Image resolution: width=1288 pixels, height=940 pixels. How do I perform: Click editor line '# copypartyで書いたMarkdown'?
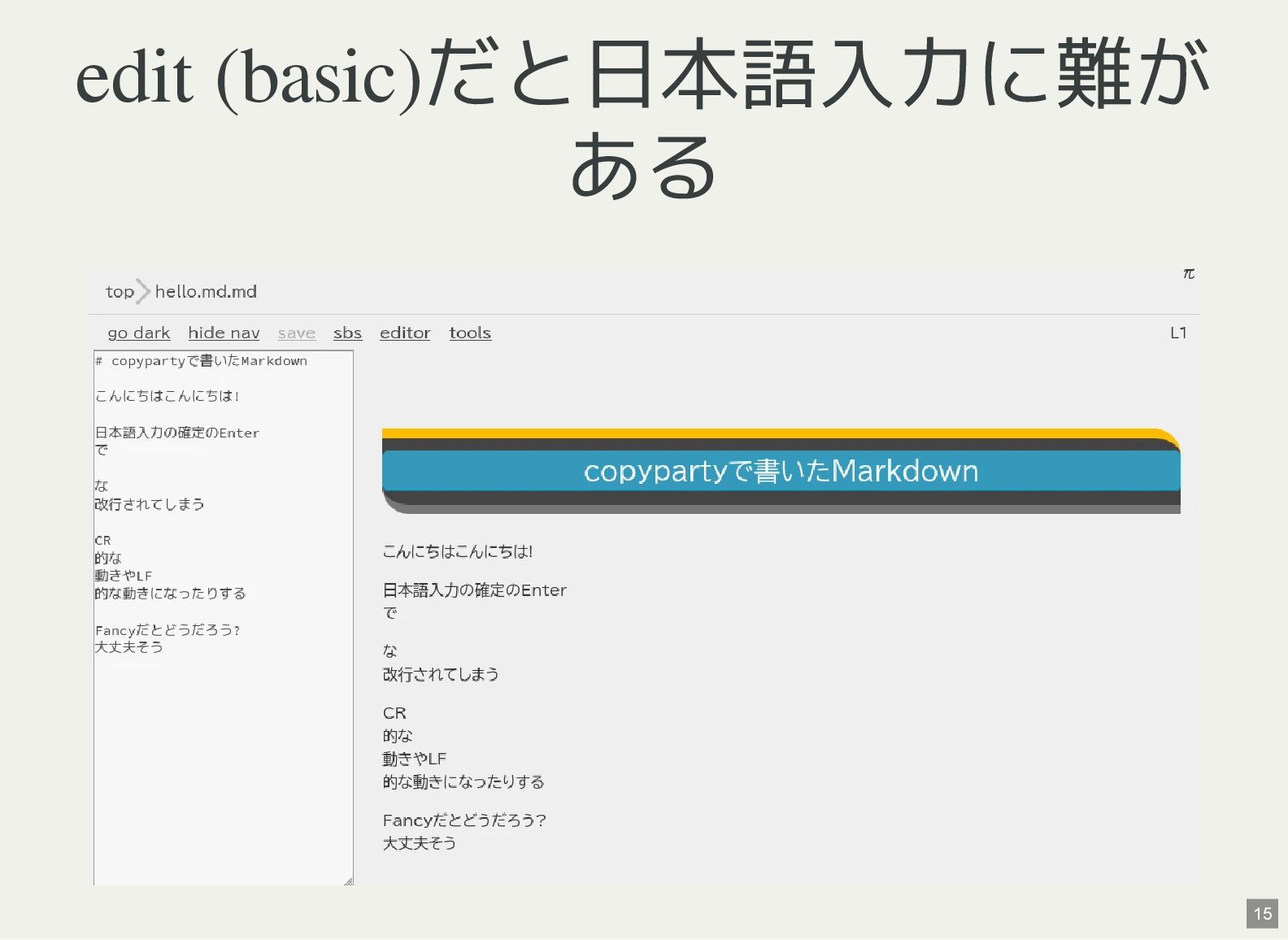point(202,361)
